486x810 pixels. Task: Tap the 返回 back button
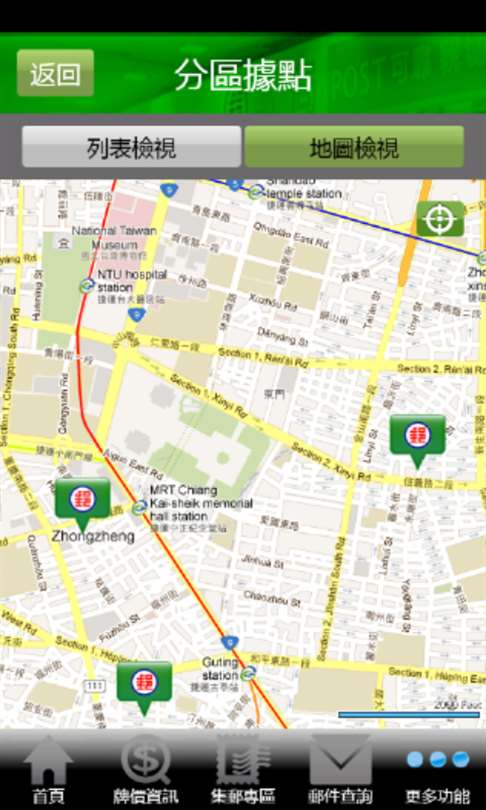[55, 73]
